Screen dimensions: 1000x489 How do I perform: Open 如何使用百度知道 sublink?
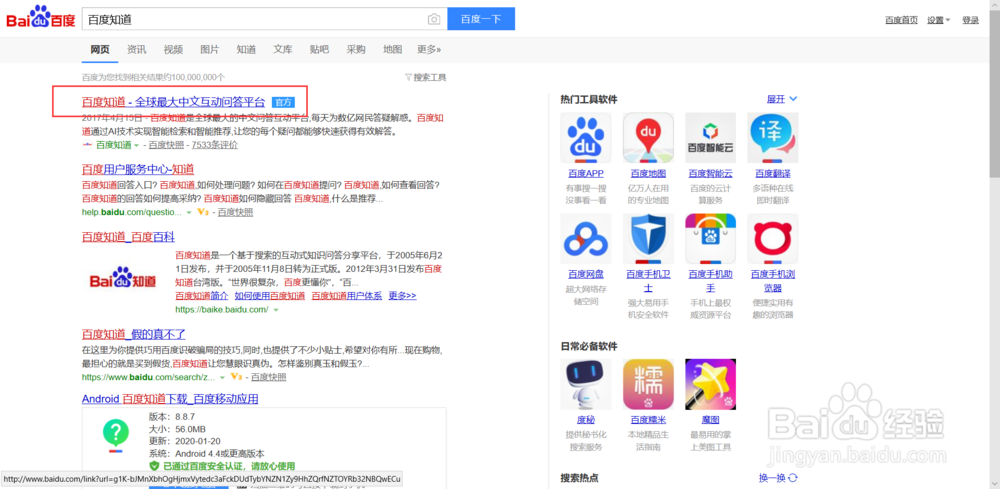pyautogui.click(x=270, y=296)
